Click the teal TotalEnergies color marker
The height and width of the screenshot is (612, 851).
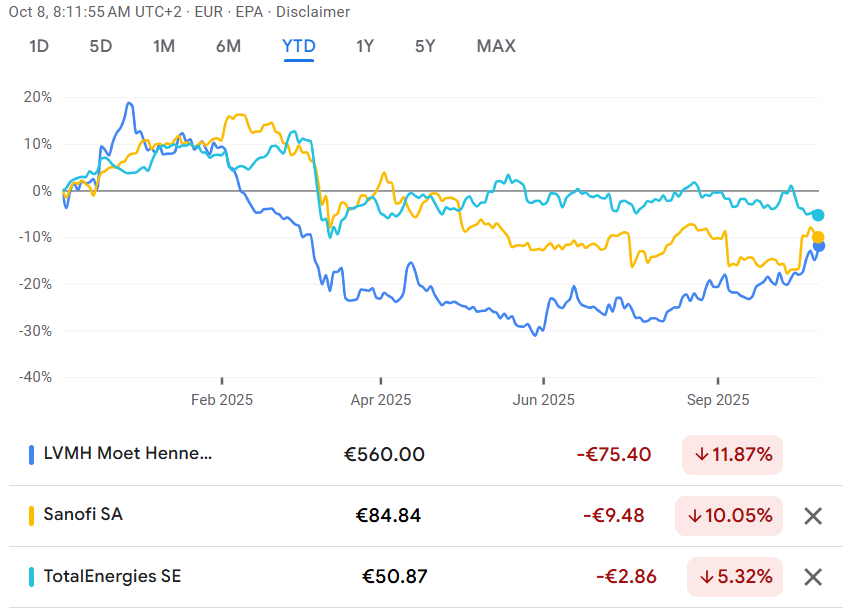pyautogui.click(x=32, y=577)
